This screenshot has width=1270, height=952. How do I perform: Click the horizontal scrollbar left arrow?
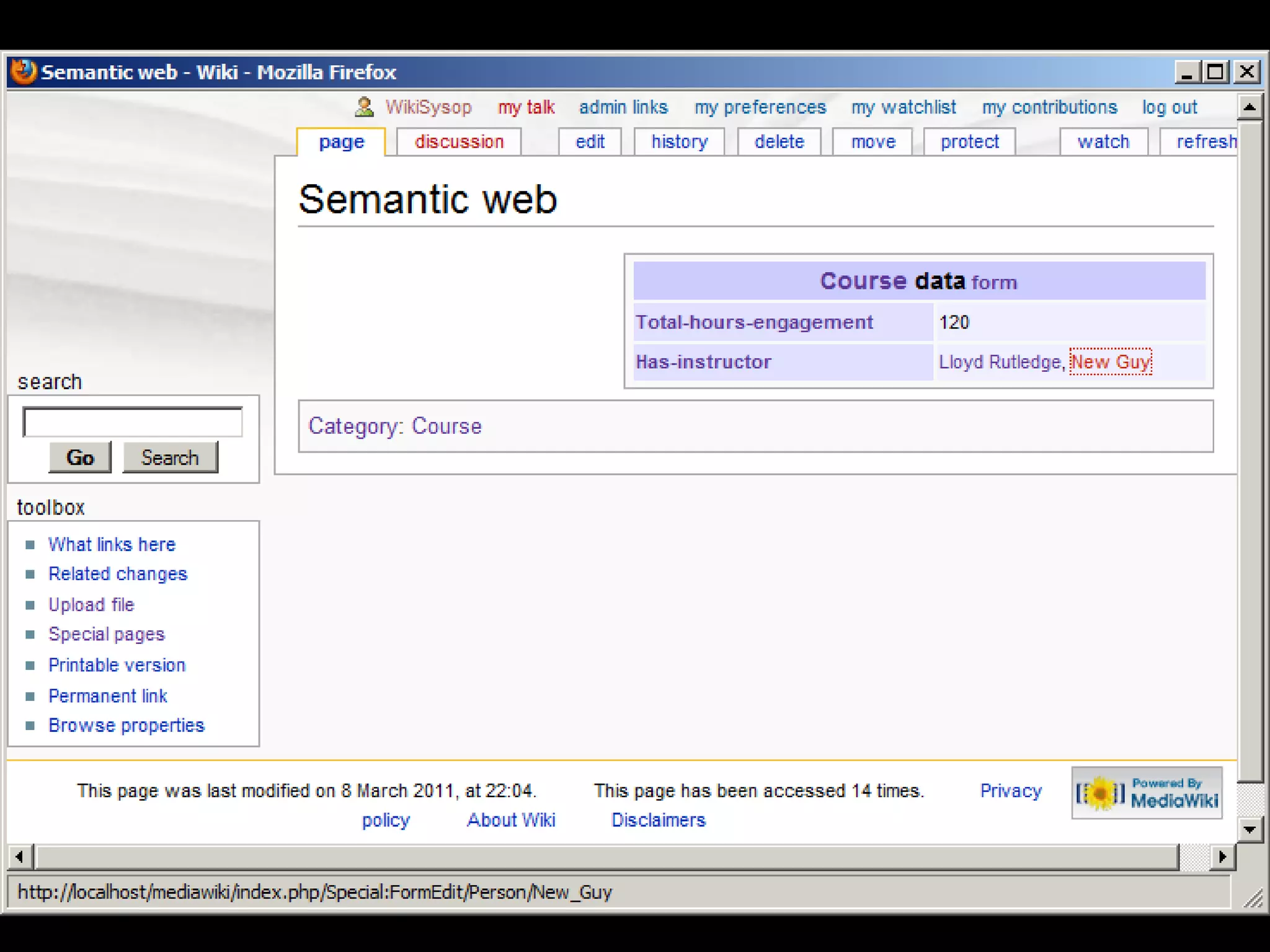click(20, 857)
